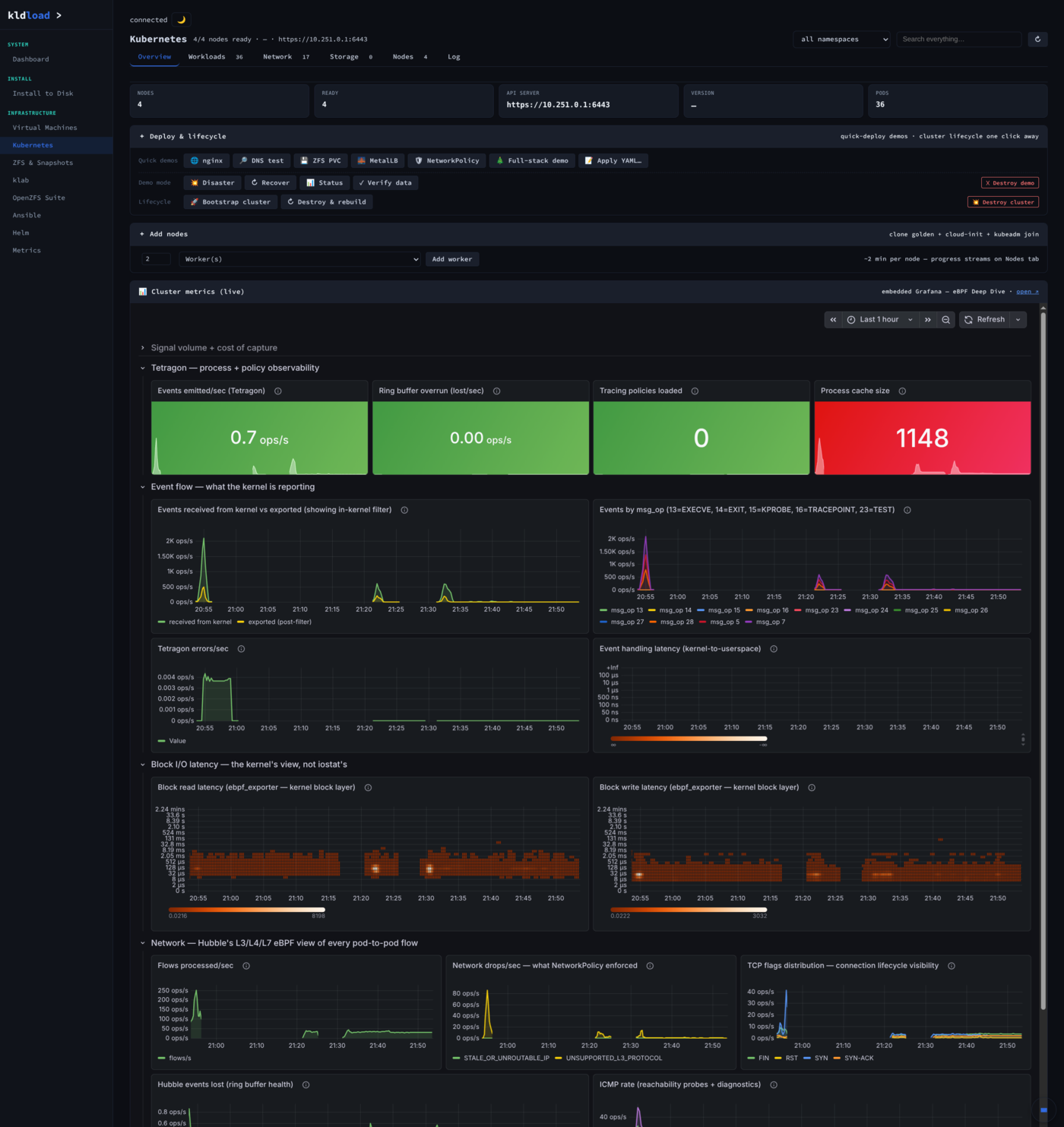Screen dimensions: 1064x1127
Task: Launch the Full-stack demo
Action: [x=532, y=160]
